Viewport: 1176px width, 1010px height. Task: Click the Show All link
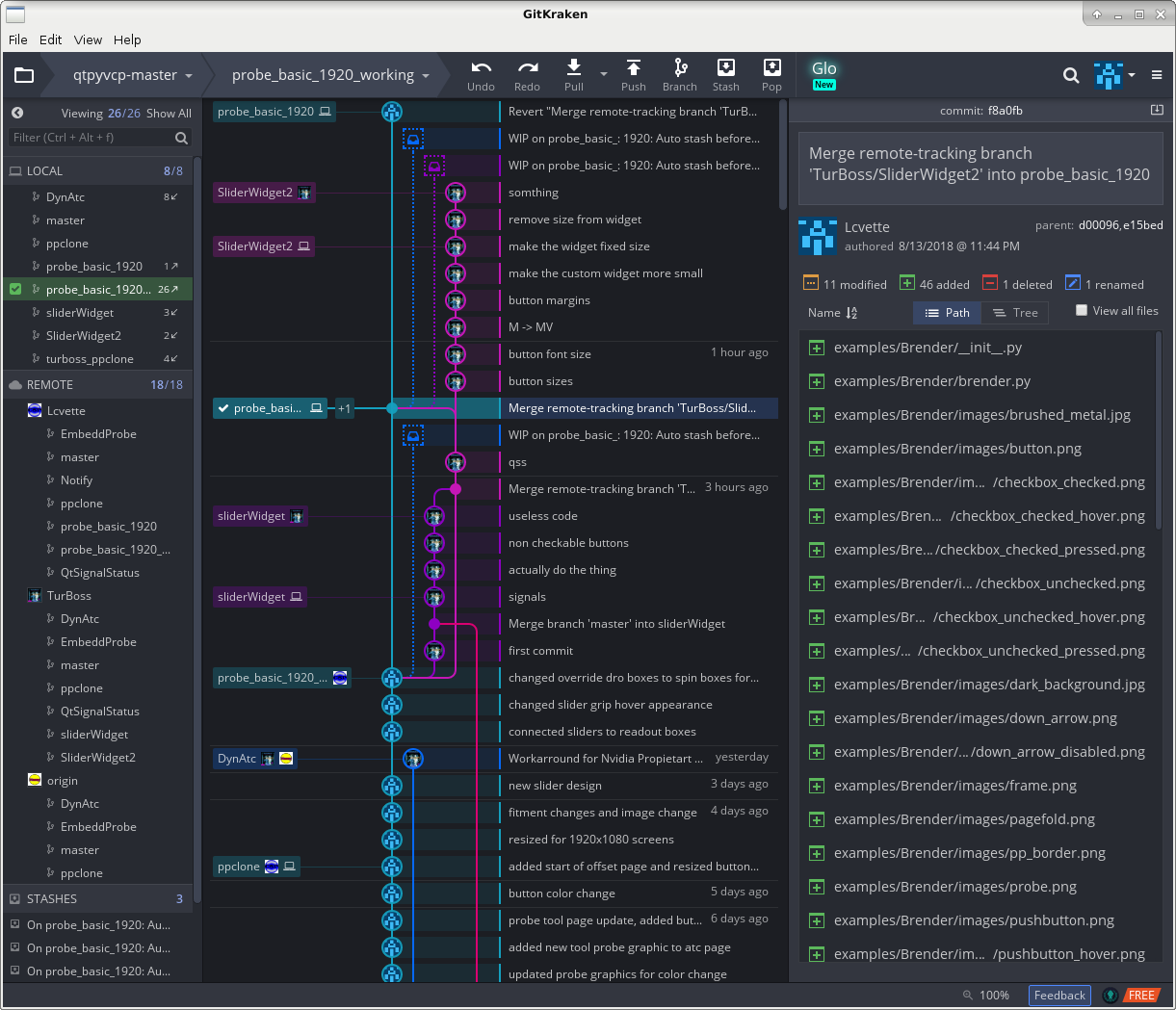[169, 113]
